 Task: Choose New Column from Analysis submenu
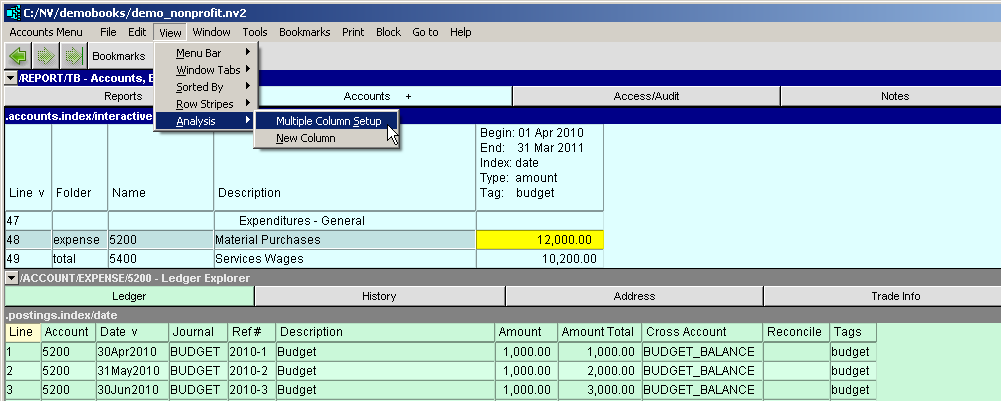coord(305,138)
